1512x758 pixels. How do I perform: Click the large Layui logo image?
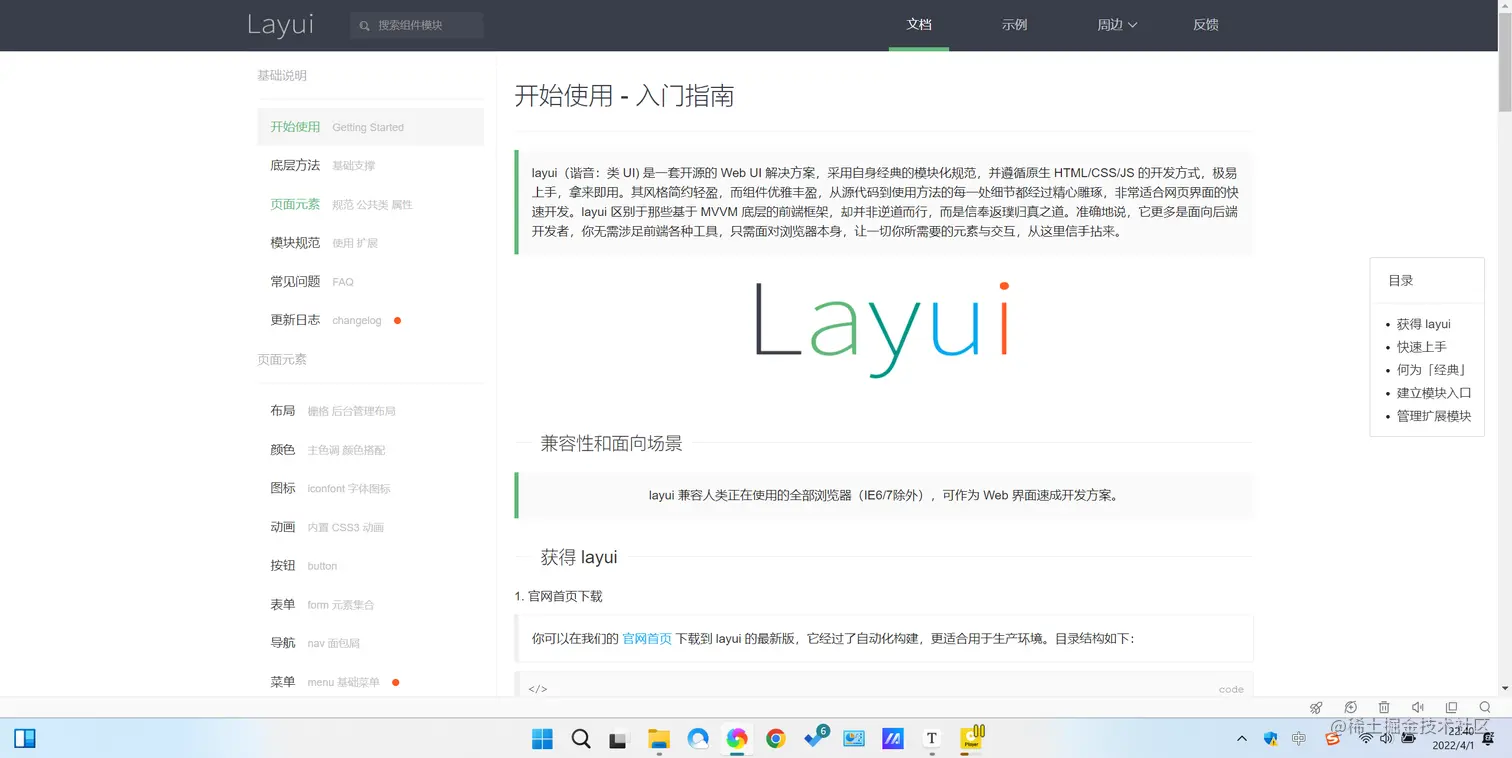[x=882, y=331]
